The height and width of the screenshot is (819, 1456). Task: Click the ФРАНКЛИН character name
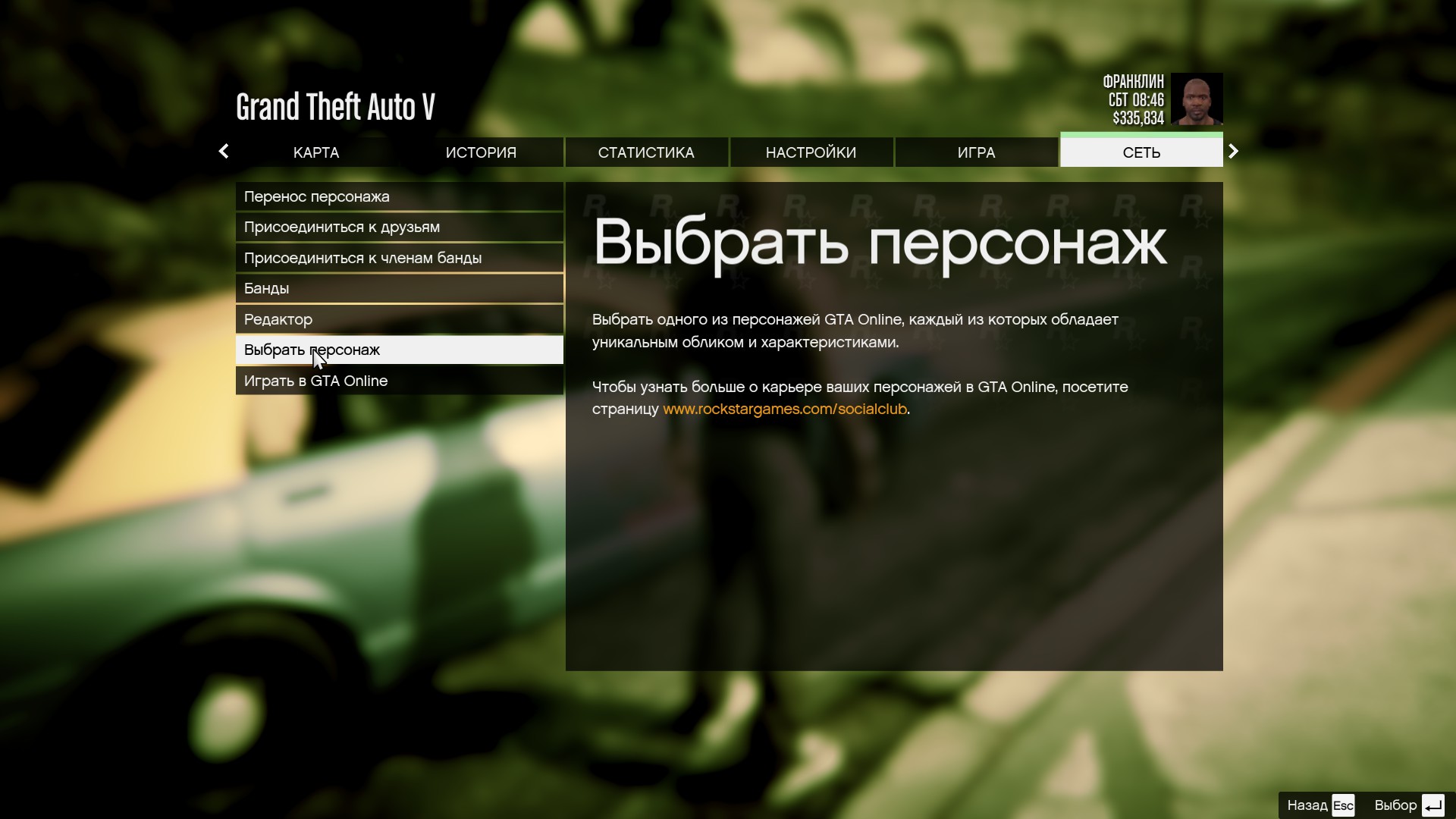(x=1133, y=81)
